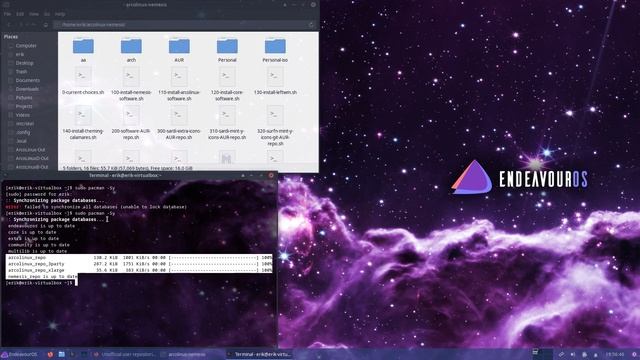Viewport: 640px width, 360px height.
Task: Go to home folder via toolbar icon
Action: click(x=45, y=24)
